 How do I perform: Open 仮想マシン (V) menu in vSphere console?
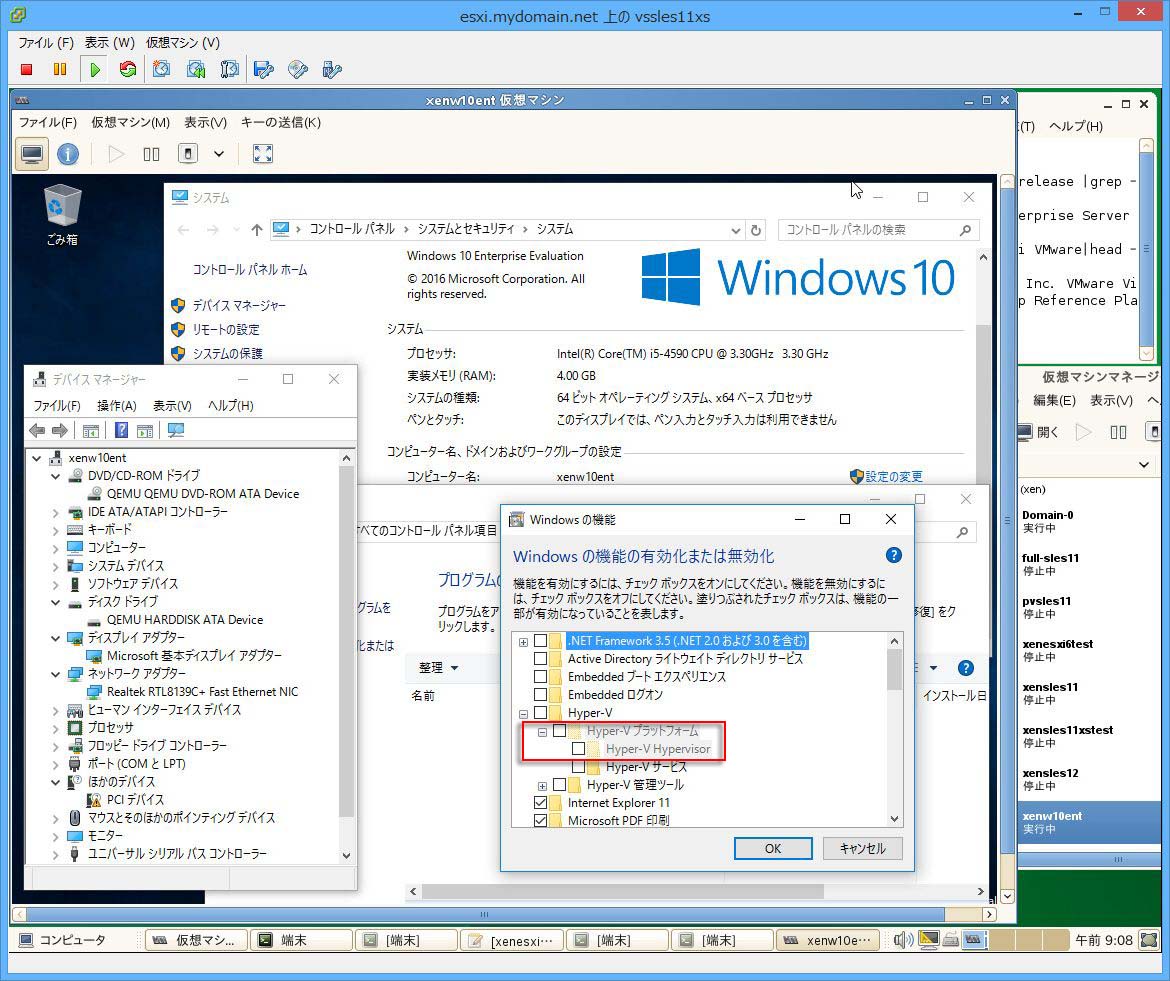[x=183, y=43]
